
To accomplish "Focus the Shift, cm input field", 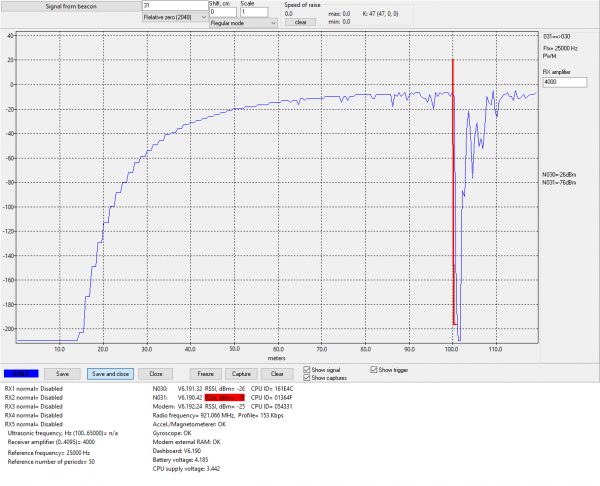I will (223, 12).
